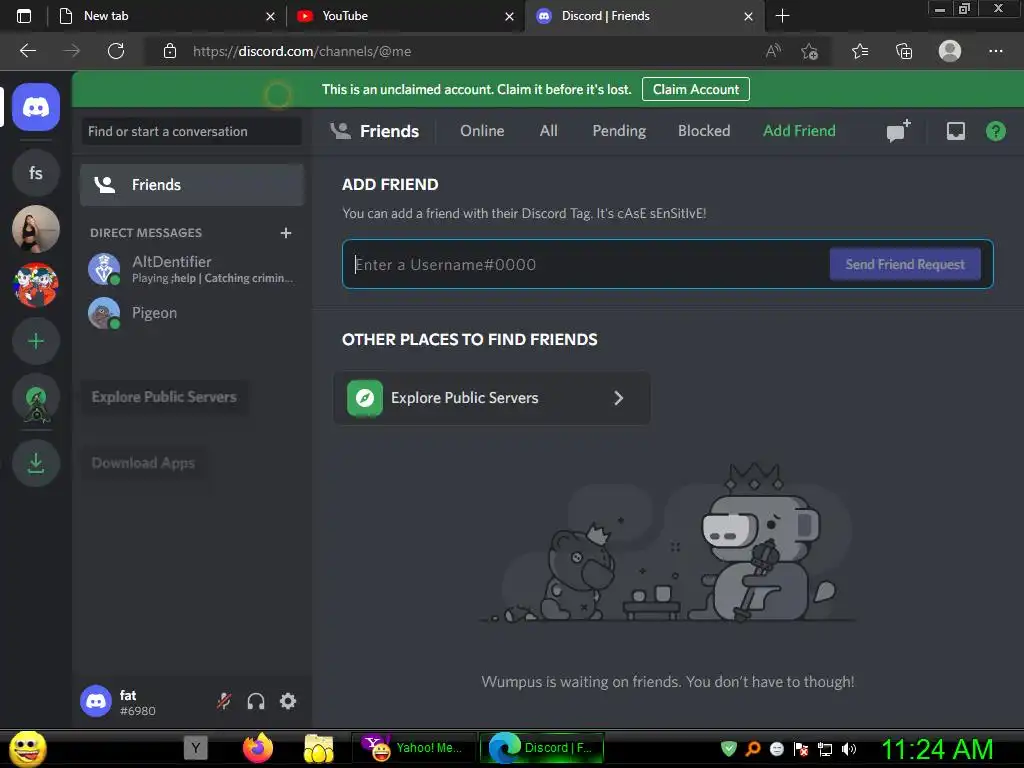Screen dimensions: 1024x768
Task: Open Discord home button
Action: (x=36, y=106)
